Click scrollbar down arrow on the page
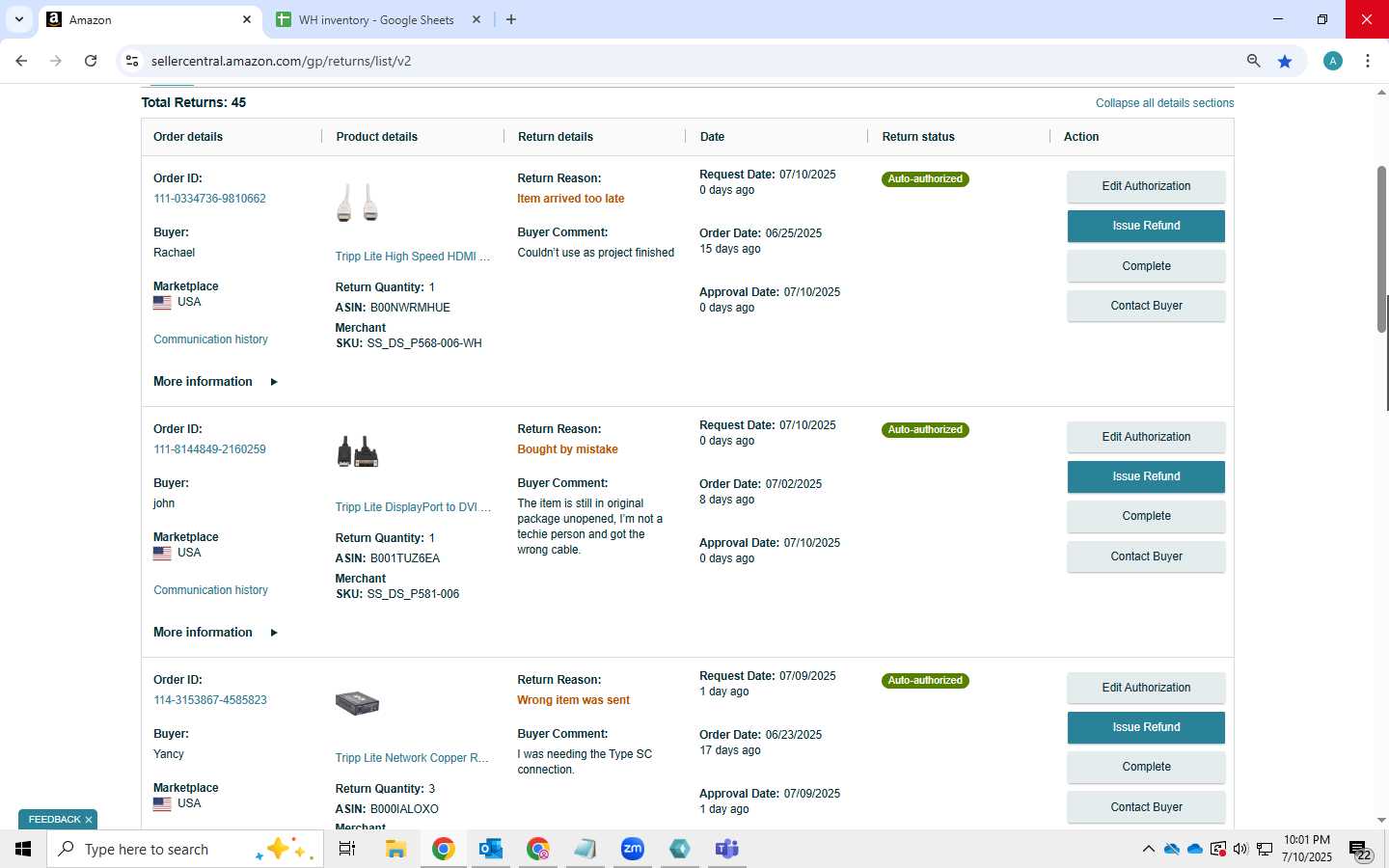The image size is (1389, 868). pos(1381,821)
